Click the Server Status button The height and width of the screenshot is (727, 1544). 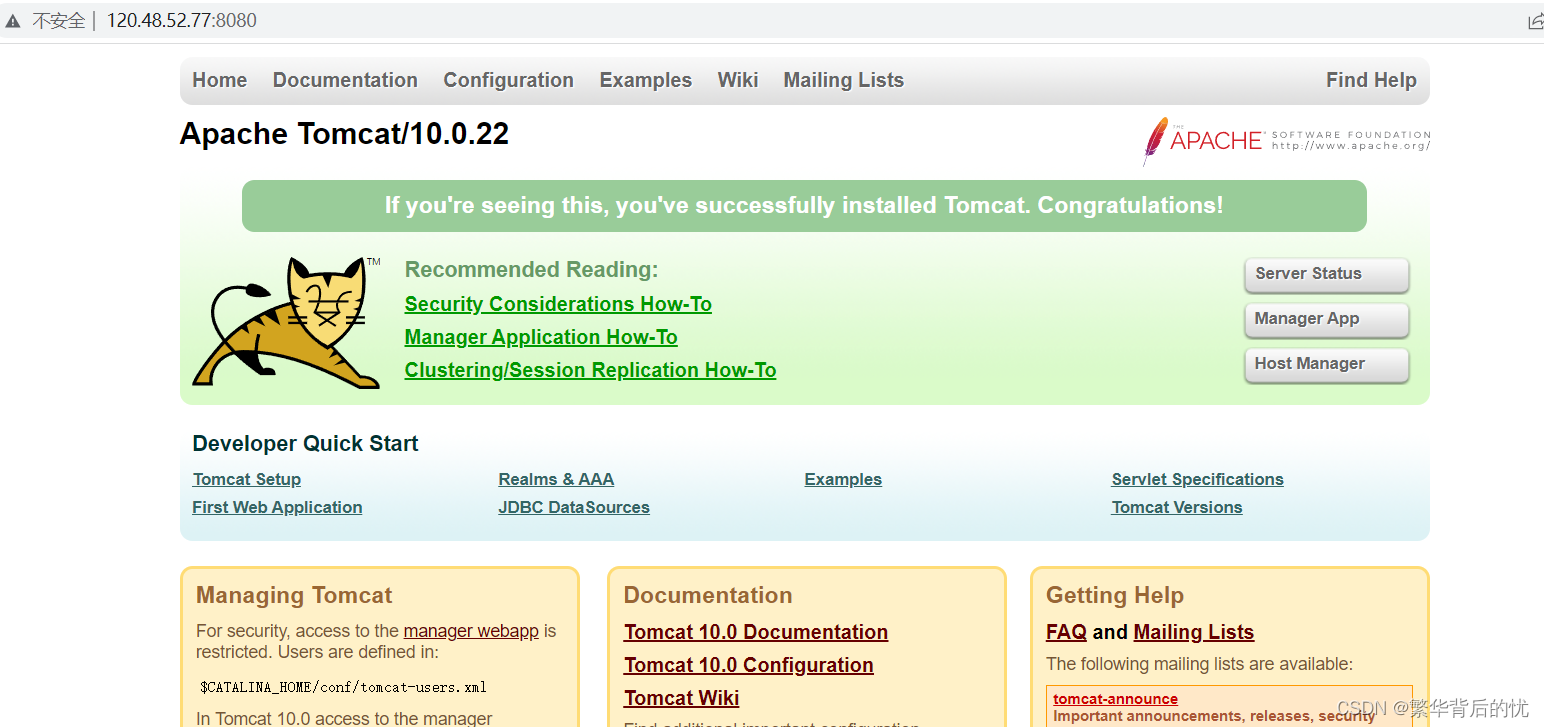(x=1327, y=275)
